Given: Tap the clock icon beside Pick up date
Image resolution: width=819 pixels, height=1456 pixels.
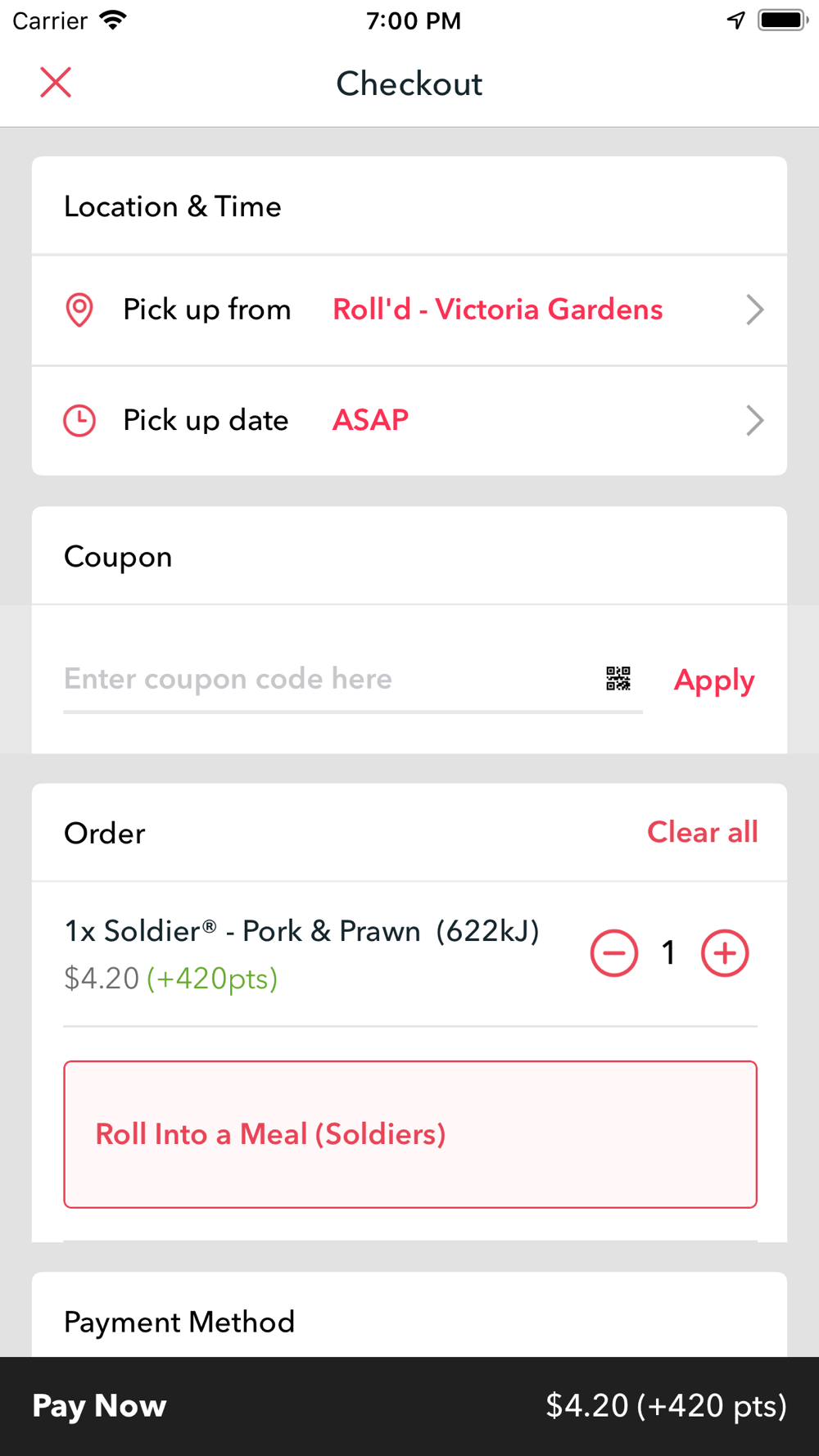Looking at the screenshot, I should point(79,420).
